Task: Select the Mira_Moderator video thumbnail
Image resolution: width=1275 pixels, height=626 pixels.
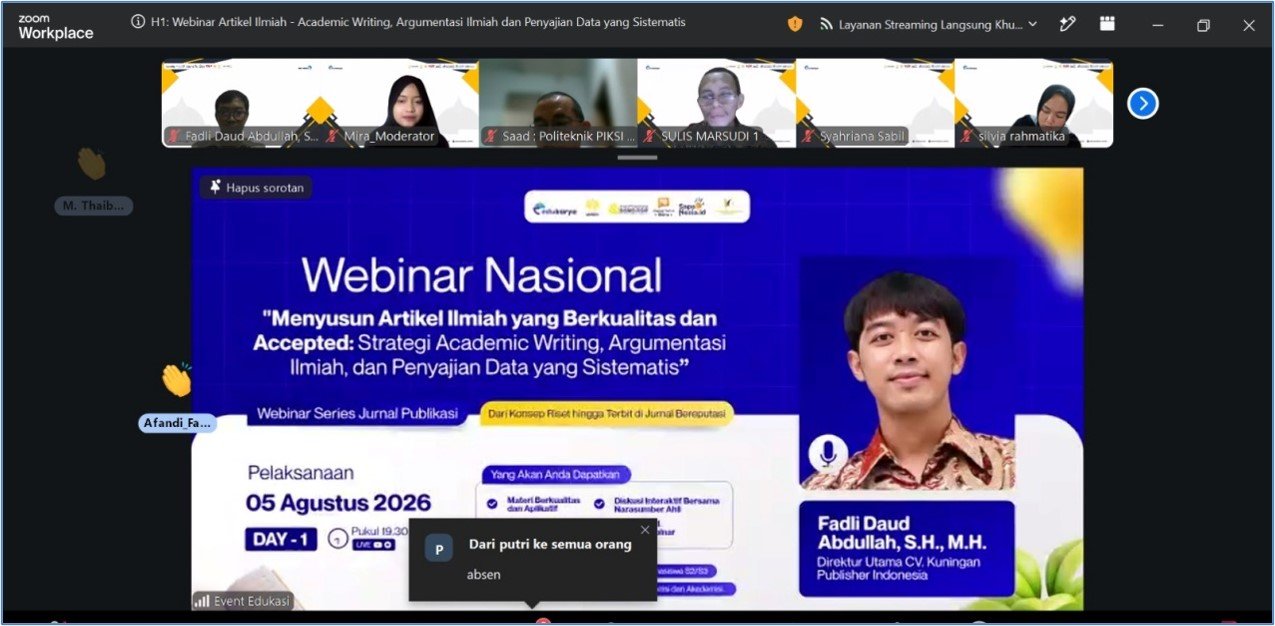Action: pyautogui.click(x=399, y=103)
